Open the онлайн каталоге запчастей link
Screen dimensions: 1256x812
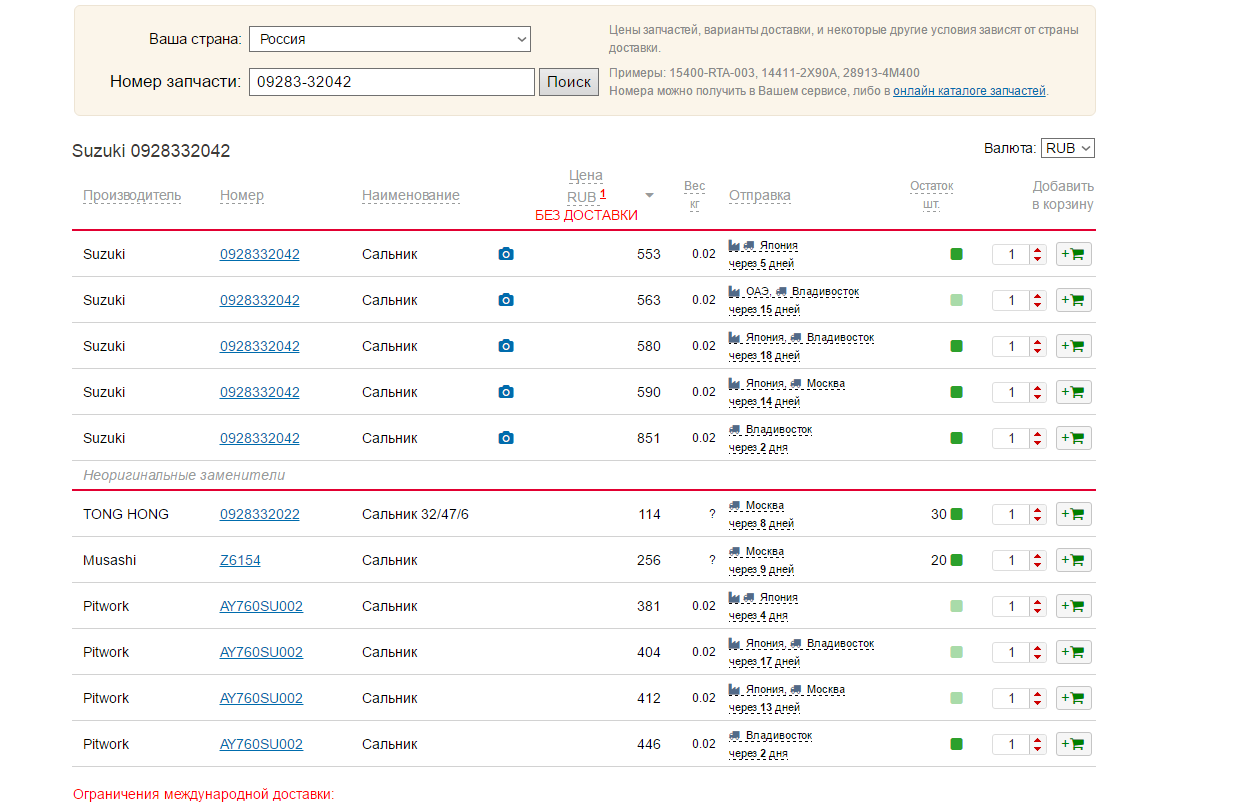[x=968, y=91]
